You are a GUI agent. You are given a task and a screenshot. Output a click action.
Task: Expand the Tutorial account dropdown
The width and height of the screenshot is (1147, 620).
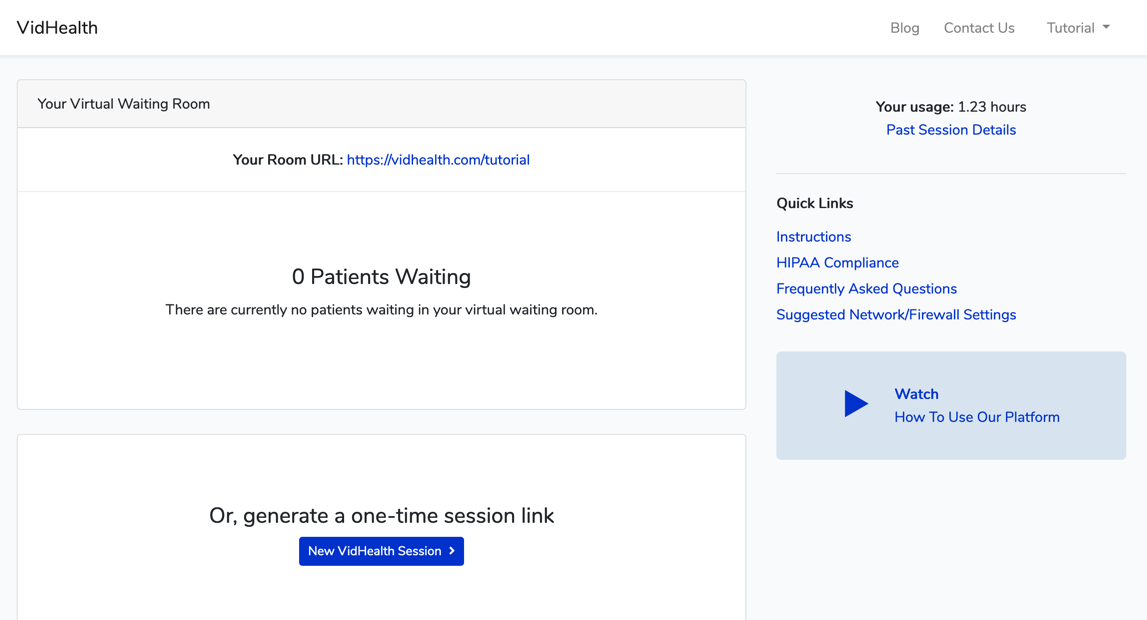coord(1078,28)
